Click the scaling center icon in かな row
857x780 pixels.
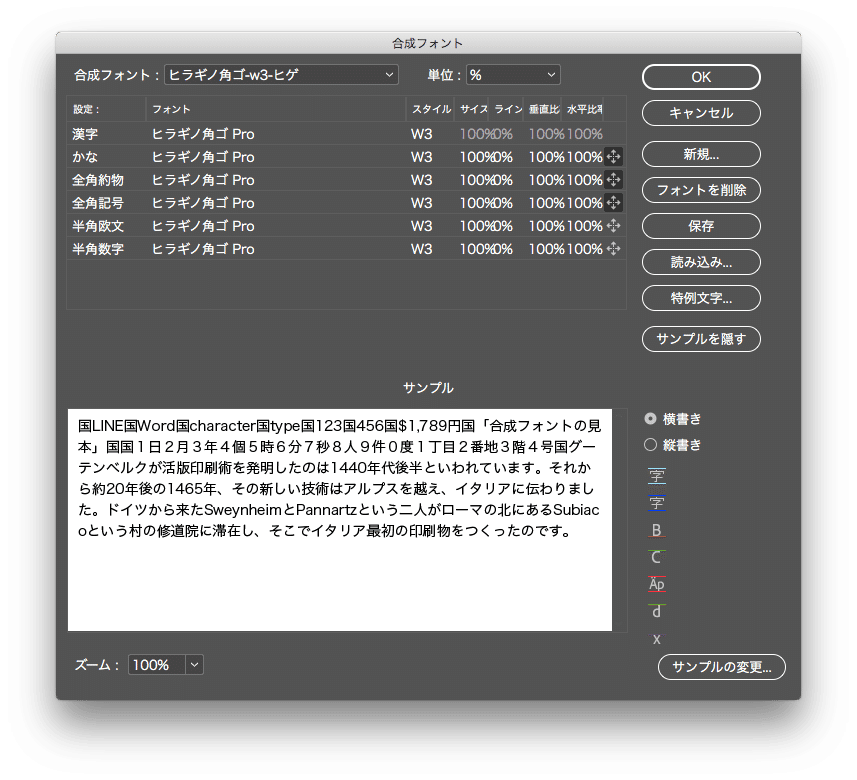coord(613,157)
